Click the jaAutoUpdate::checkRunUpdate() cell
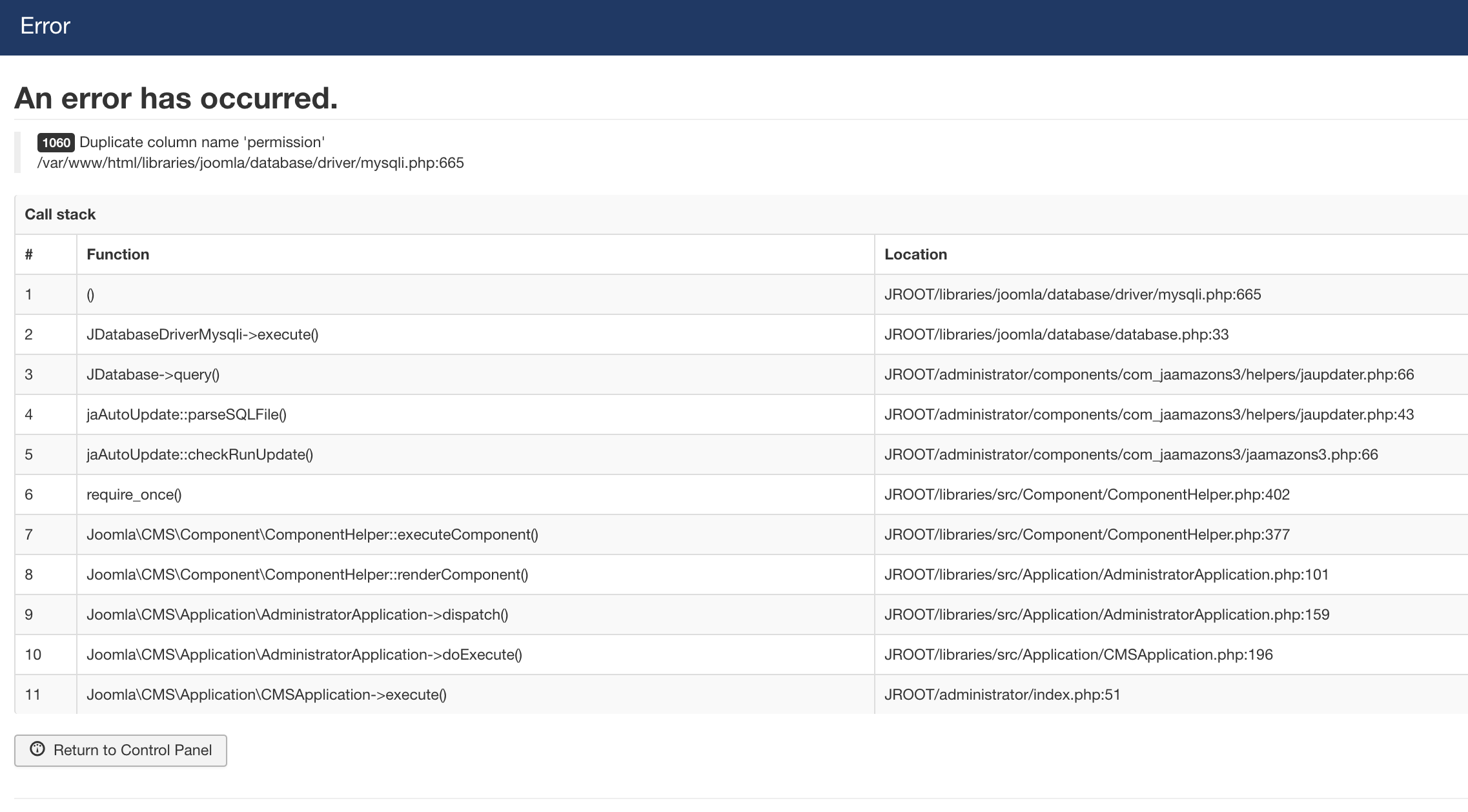The height and width of the screenshot is (812, 1468). pos(199,455)
